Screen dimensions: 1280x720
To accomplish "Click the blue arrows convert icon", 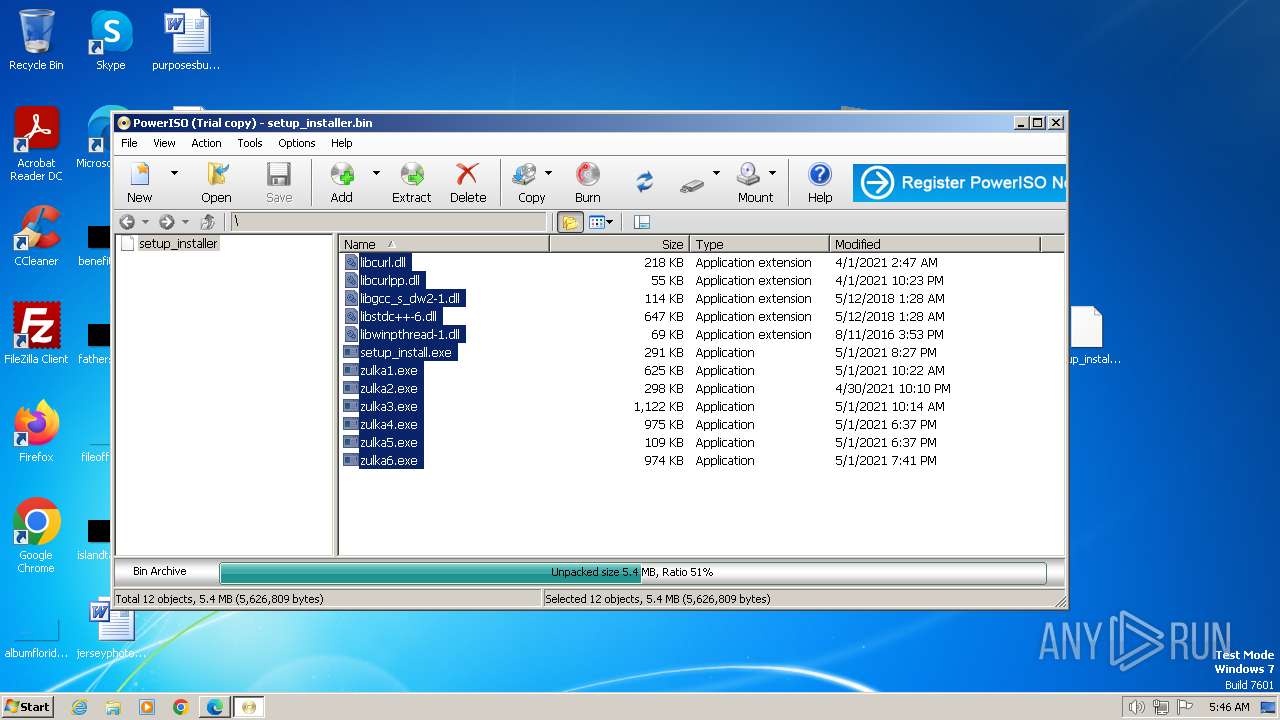I will click(x=645, y=182).
